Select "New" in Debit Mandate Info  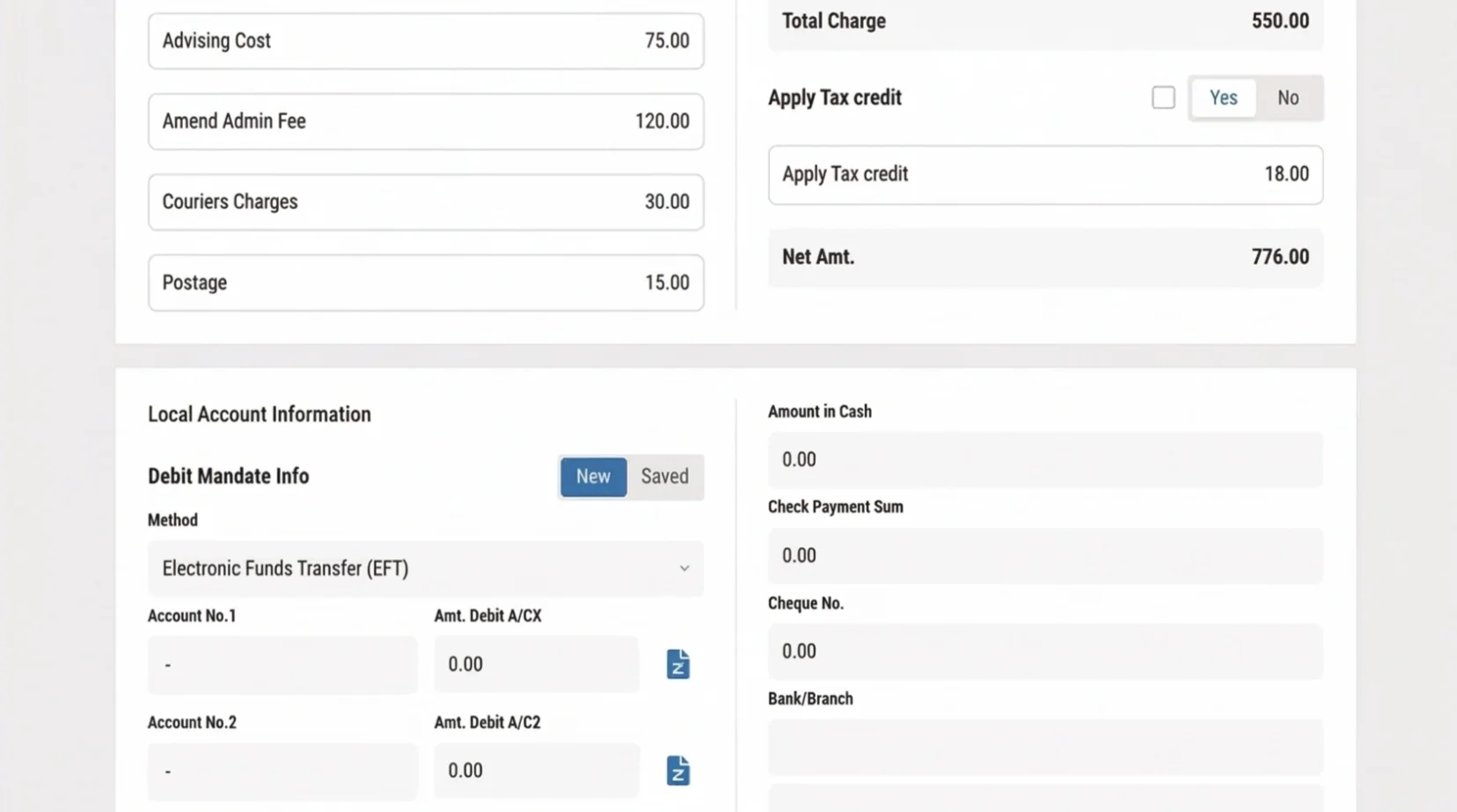[x=593, y=476]
